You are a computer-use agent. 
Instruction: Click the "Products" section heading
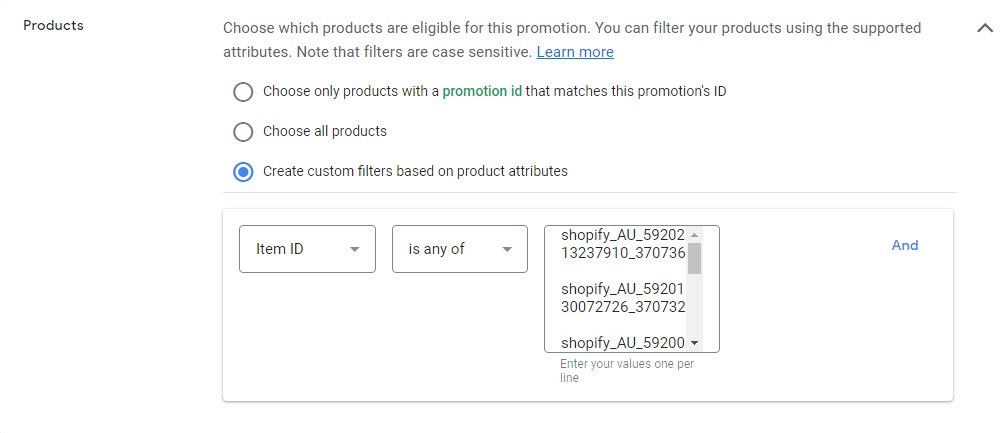(53, 25)
